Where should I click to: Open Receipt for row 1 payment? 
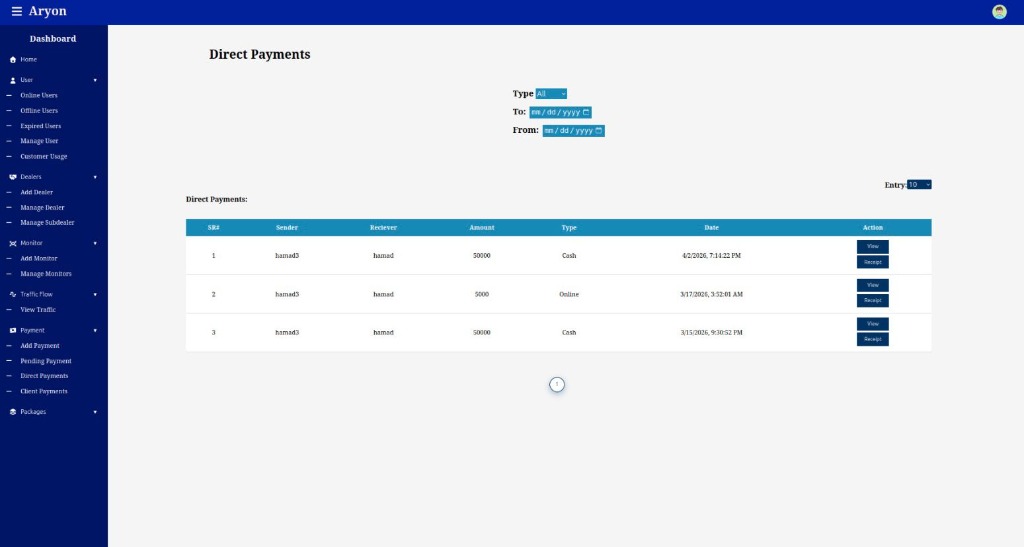(872, 262)
